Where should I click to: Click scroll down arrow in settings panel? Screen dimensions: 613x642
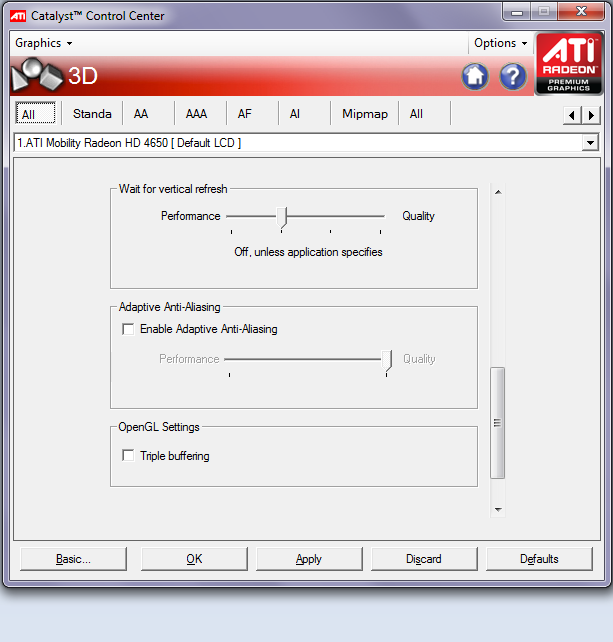(x=497, y=510)
